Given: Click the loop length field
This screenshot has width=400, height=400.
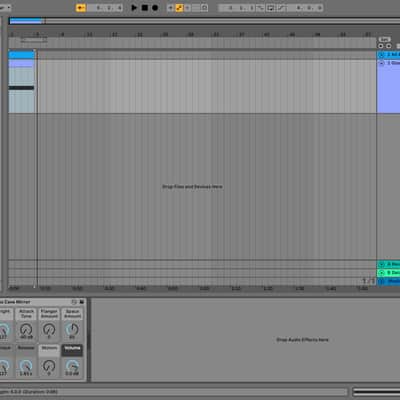Looking at the screenshot, I should coord(305,8).
